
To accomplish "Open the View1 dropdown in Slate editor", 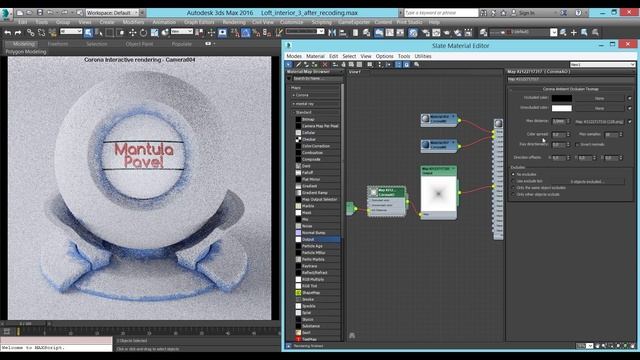I will pos(603,64).
